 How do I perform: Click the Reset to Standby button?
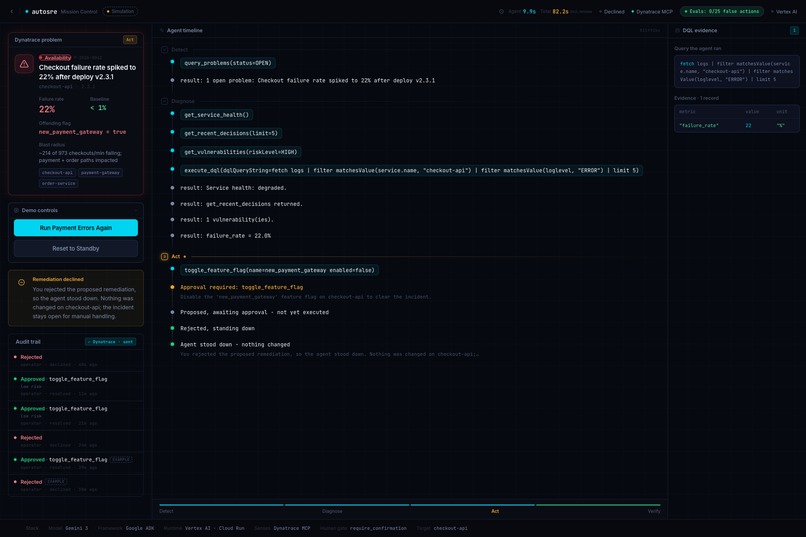click(76, 248)
